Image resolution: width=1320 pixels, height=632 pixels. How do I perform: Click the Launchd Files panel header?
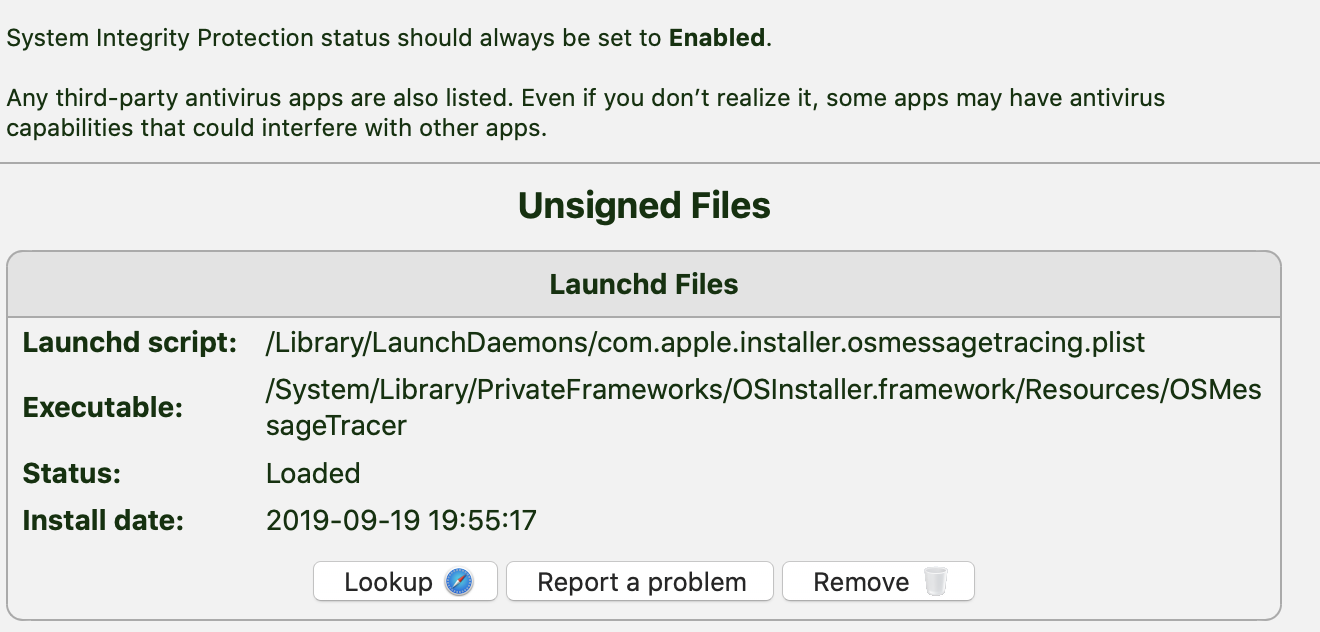pos(644,284)
